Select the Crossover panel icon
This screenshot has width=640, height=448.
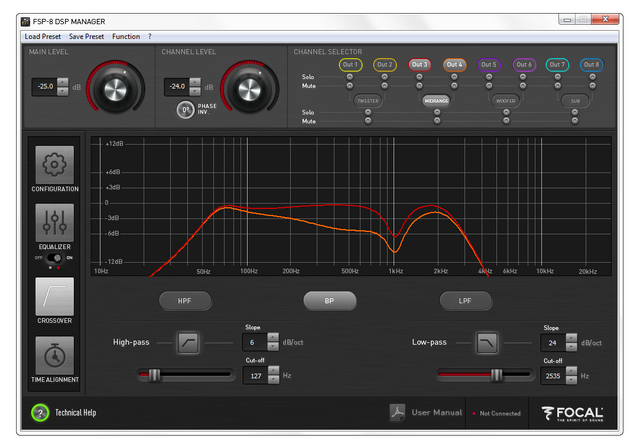click(x=55, y=296)
